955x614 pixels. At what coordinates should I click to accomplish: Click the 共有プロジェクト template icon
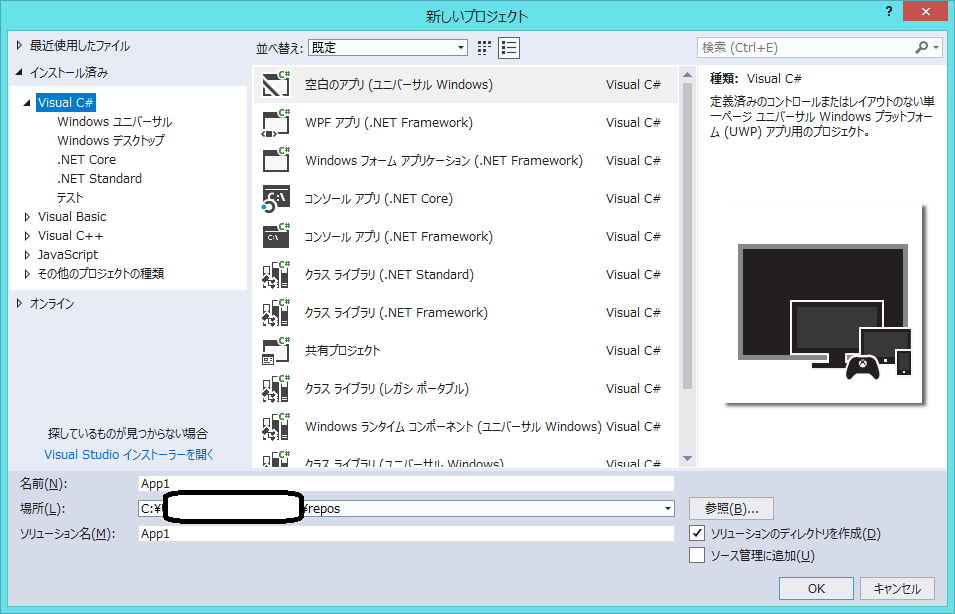pyautogui.click(x=276, y=350)
